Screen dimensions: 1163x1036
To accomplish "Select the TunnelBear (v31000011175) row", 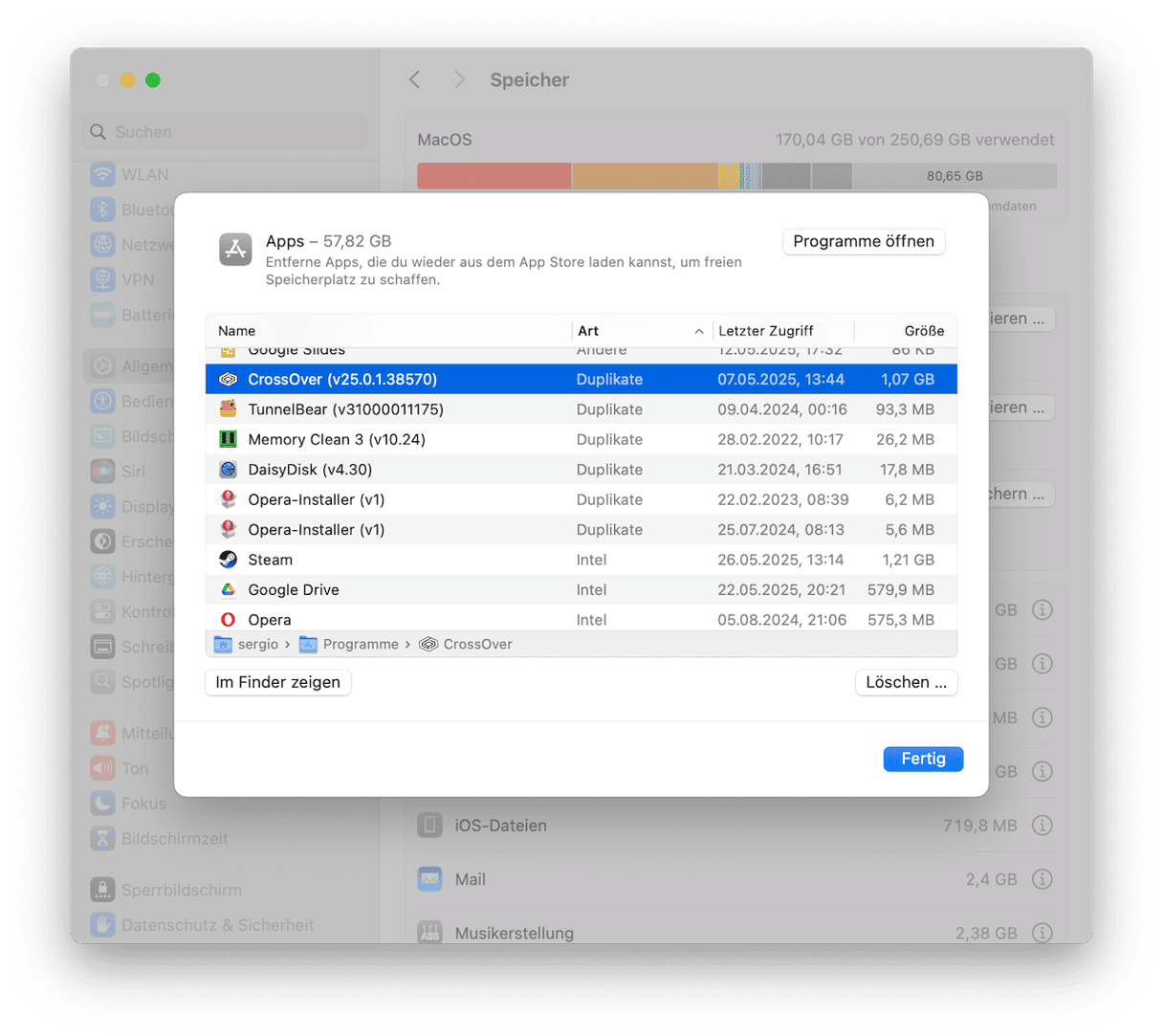I will coord(581,409).
